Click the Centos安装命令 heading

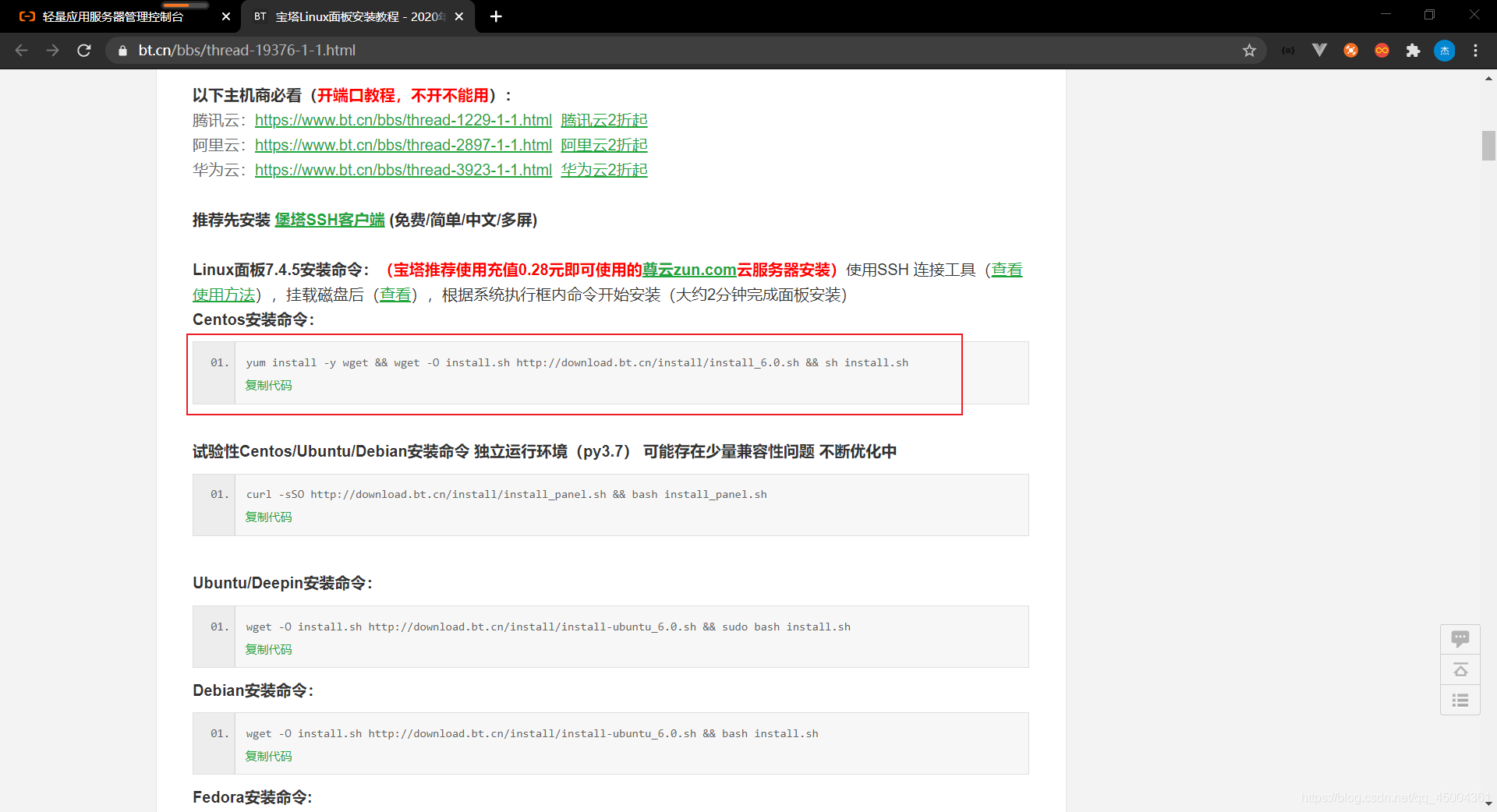253,320
